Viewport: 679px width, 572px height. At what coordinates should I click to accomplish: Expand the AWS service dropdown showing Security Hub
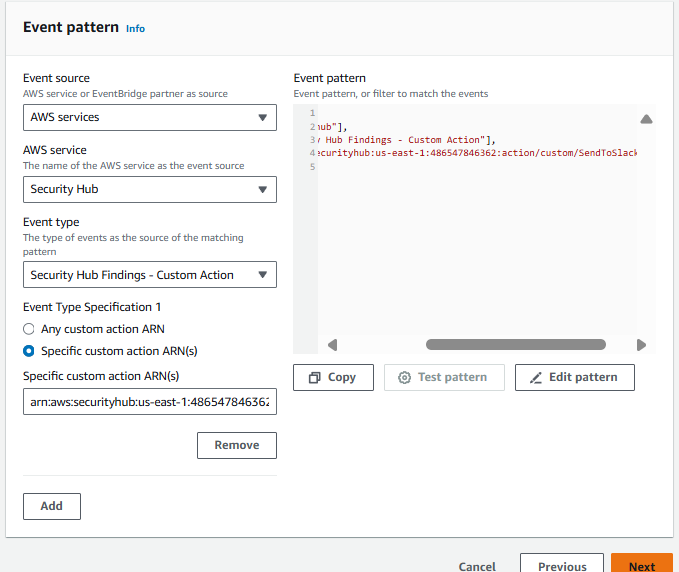150,189
